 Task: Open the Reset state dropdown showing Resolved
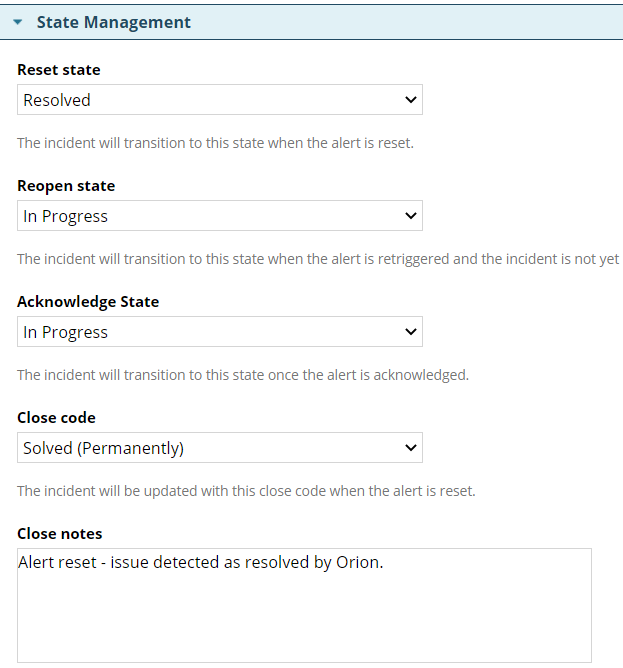coord(219,100)
